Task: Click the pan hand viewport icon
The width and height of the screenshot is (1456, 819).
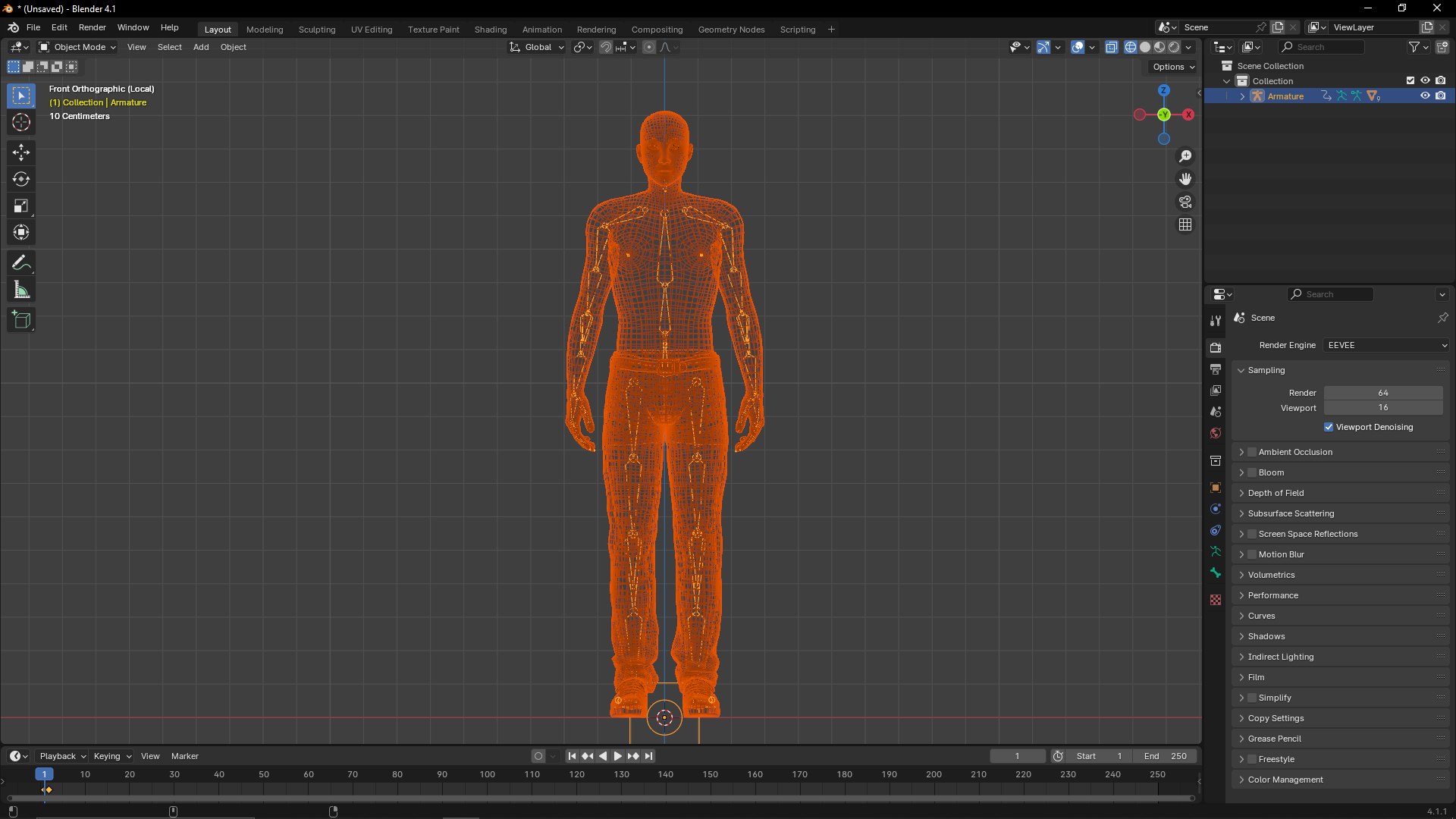Action: (x=1185, y=179)
